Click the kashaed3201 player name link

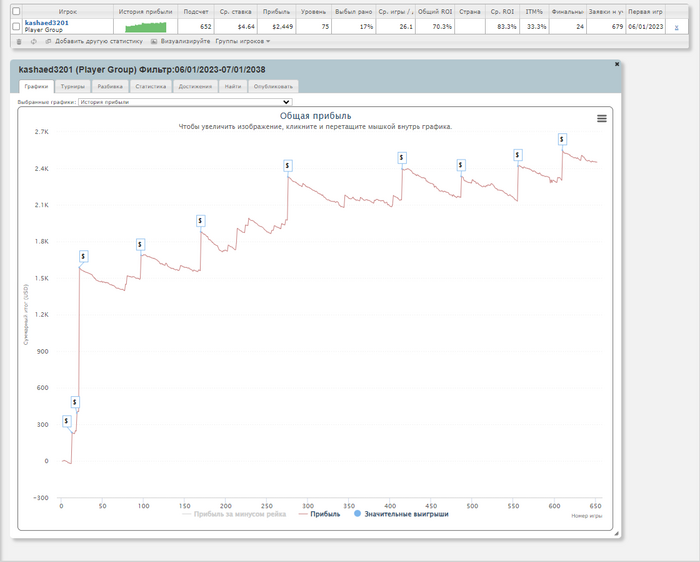tap(46, 22)
